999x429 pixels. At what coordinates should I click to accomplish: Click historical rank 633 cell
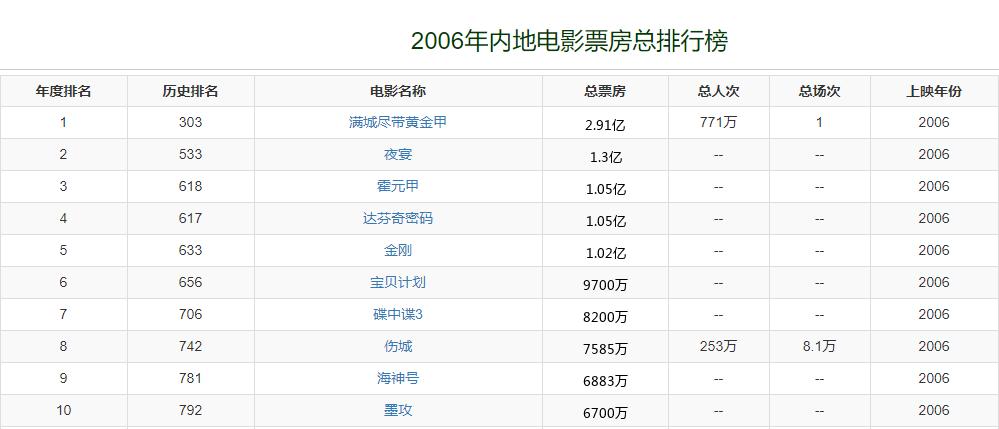pyautogui.click(x=190, y=250)
